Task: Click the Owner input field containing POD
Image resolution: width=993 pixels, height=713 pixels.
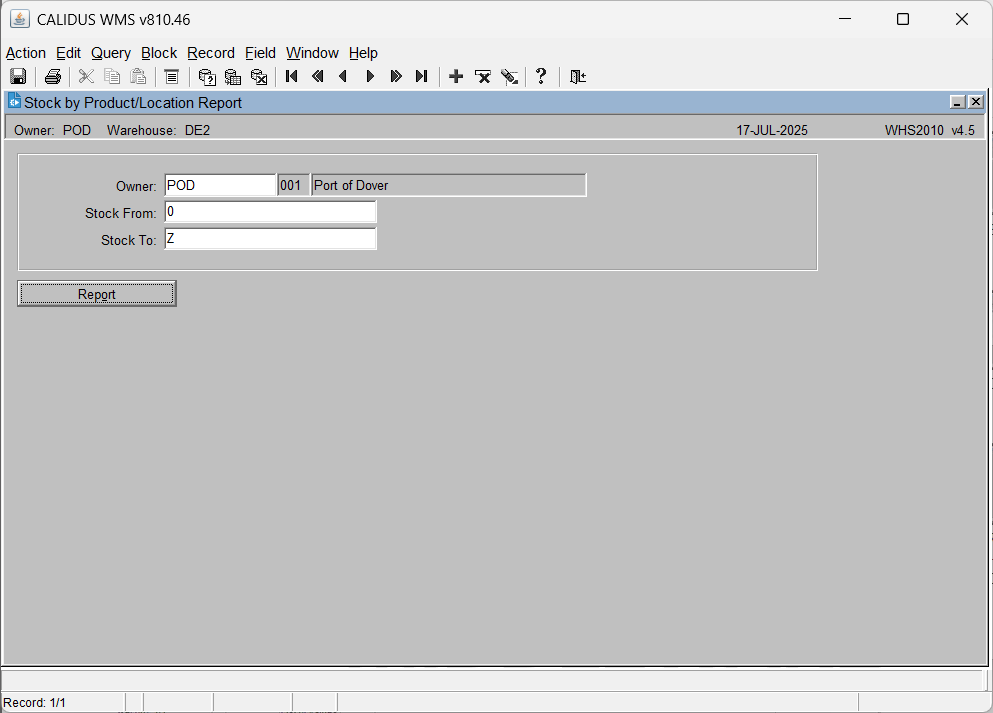Action: click(220, 185)
